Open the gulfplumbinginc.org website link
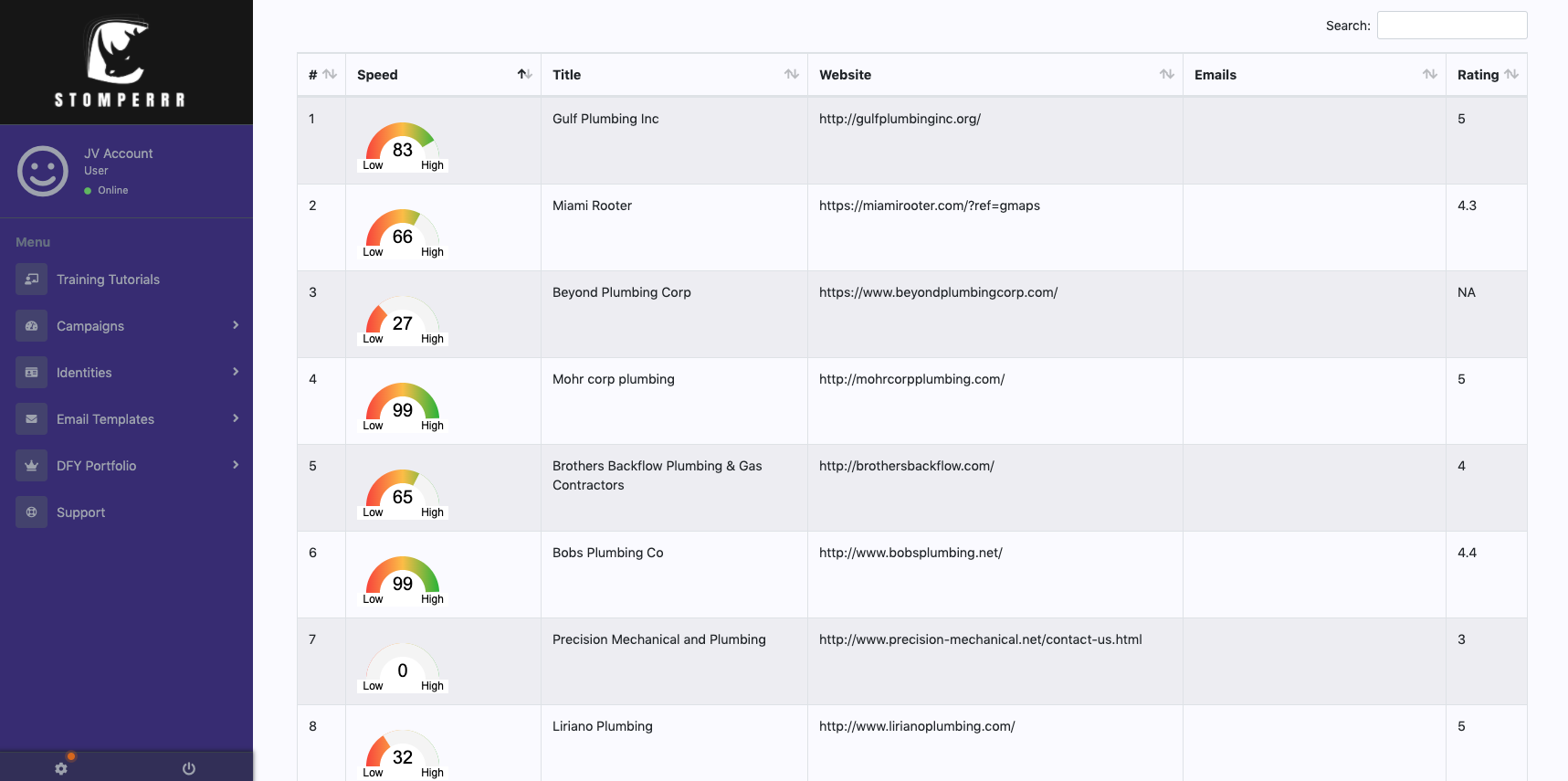This screenshot has height=781, width=1568. (x=900, y=119)
